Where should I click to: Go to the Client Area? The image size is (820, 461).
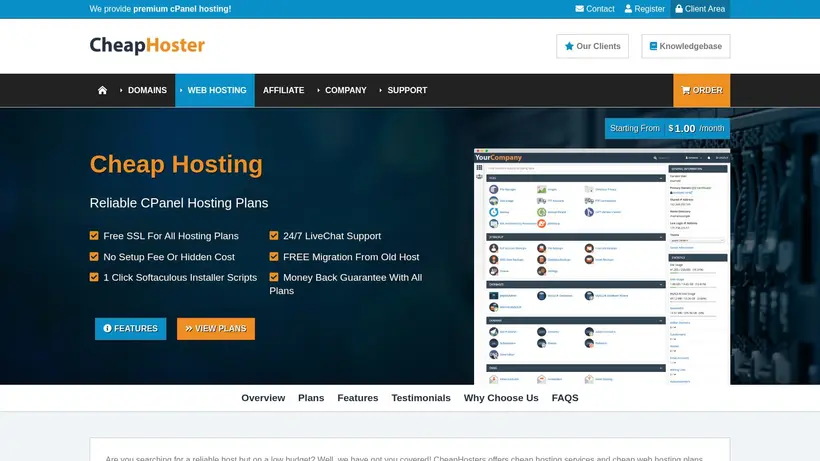pos(700,9)
